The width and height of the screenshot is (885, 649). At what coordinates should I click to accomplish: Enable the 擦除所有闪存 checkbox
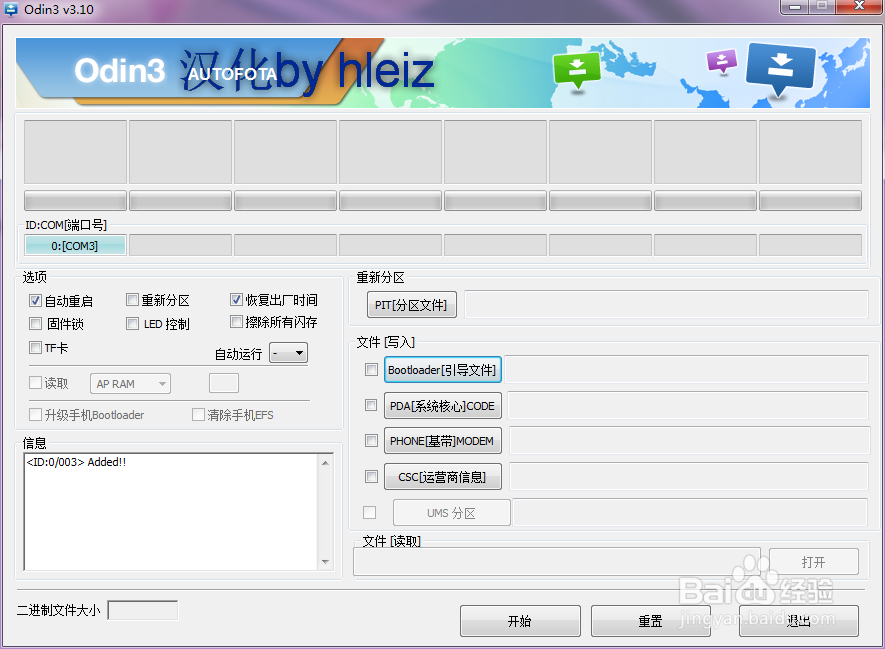tap(236, 322)
